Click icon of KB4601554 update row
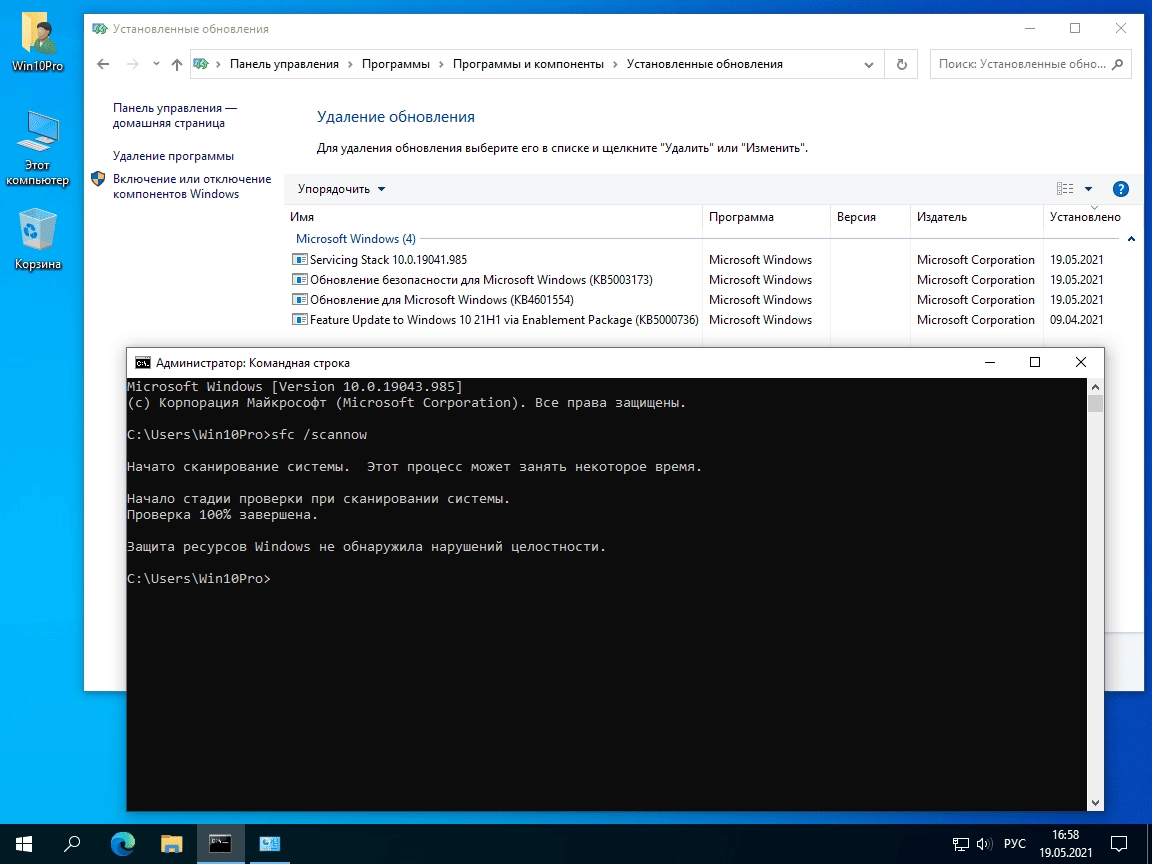This screenshot has height=864, width=1152. (299, 300)
